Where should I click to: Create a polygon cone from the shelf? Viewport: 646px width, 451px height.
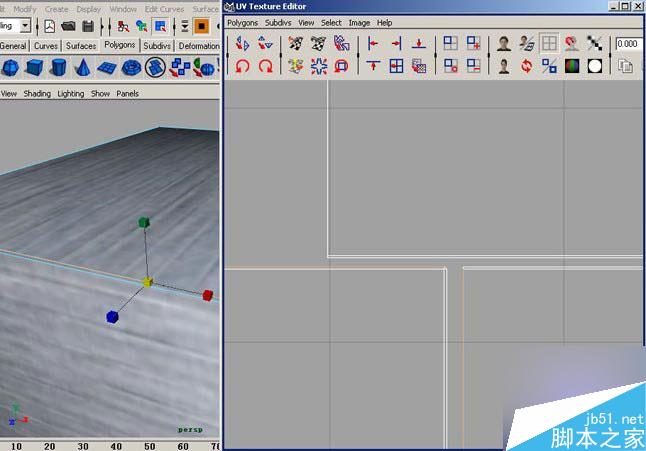pyautogui.click(x=83, y=67)
